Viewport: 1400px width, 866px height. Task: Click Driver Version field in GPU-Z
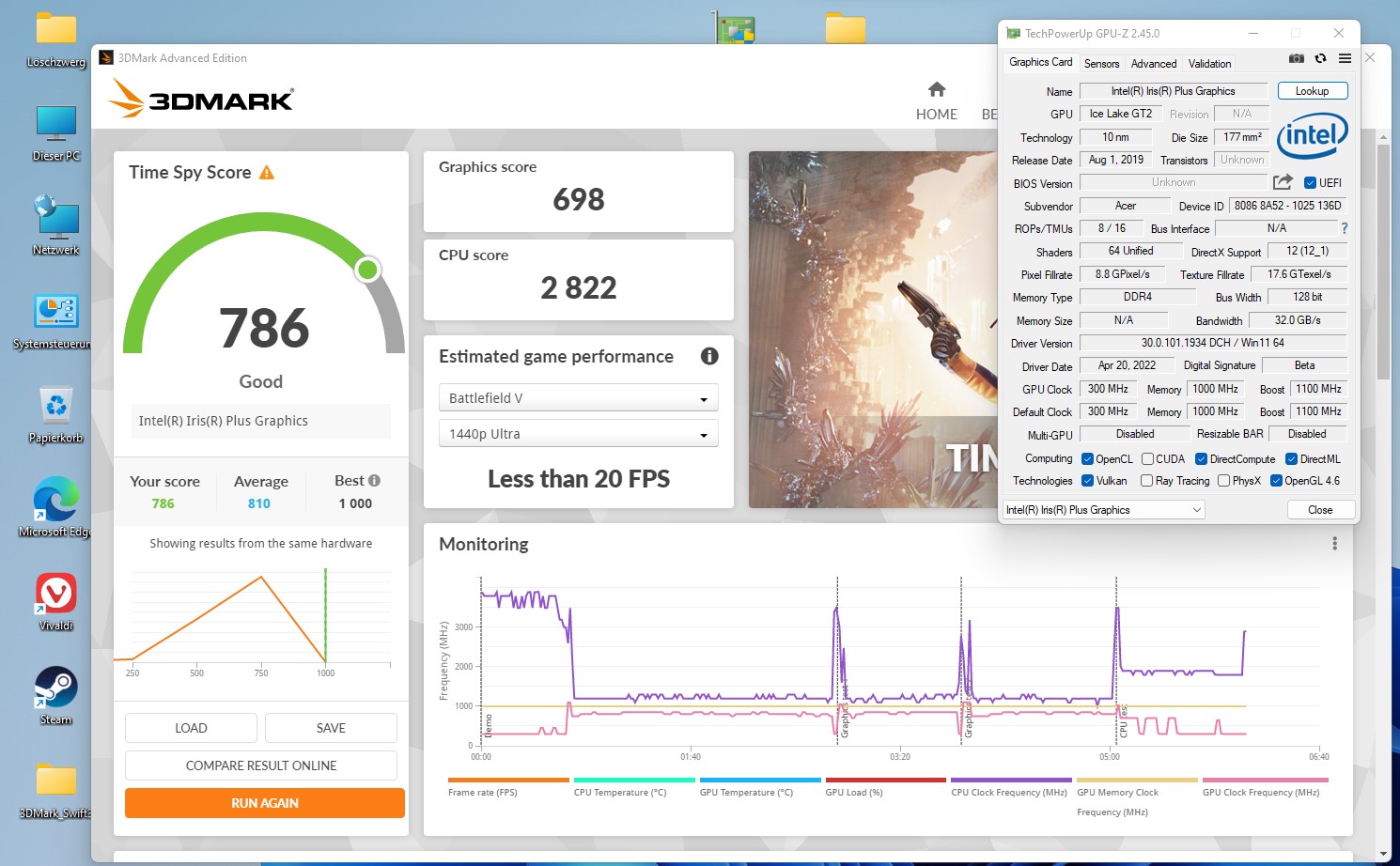coord(1212,343)
